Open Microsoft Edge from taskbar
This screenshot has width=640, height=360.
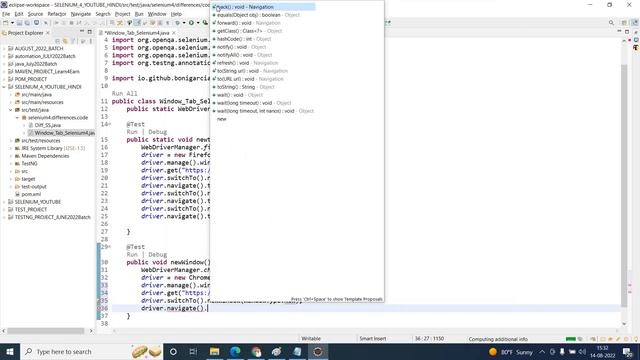[235, 351]
